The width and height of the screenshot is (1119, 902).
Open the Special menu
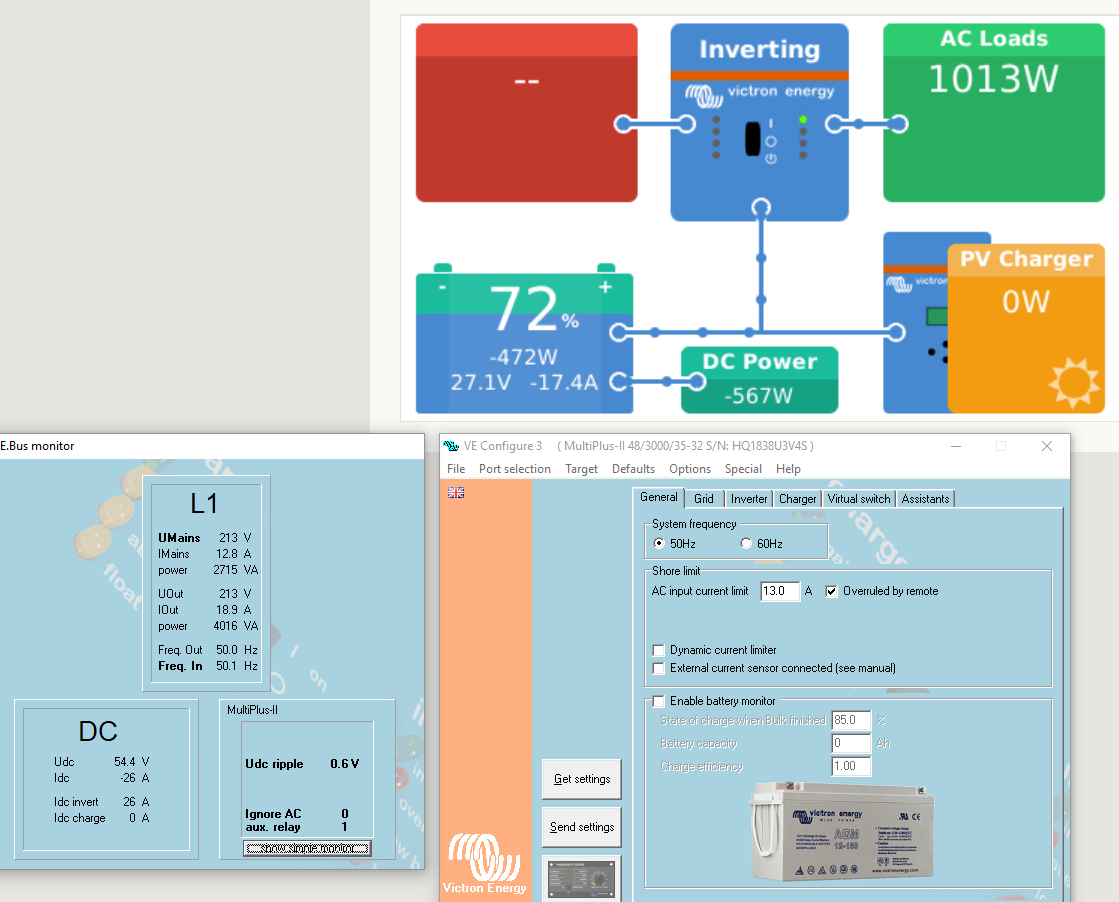(x=743, y=469)
